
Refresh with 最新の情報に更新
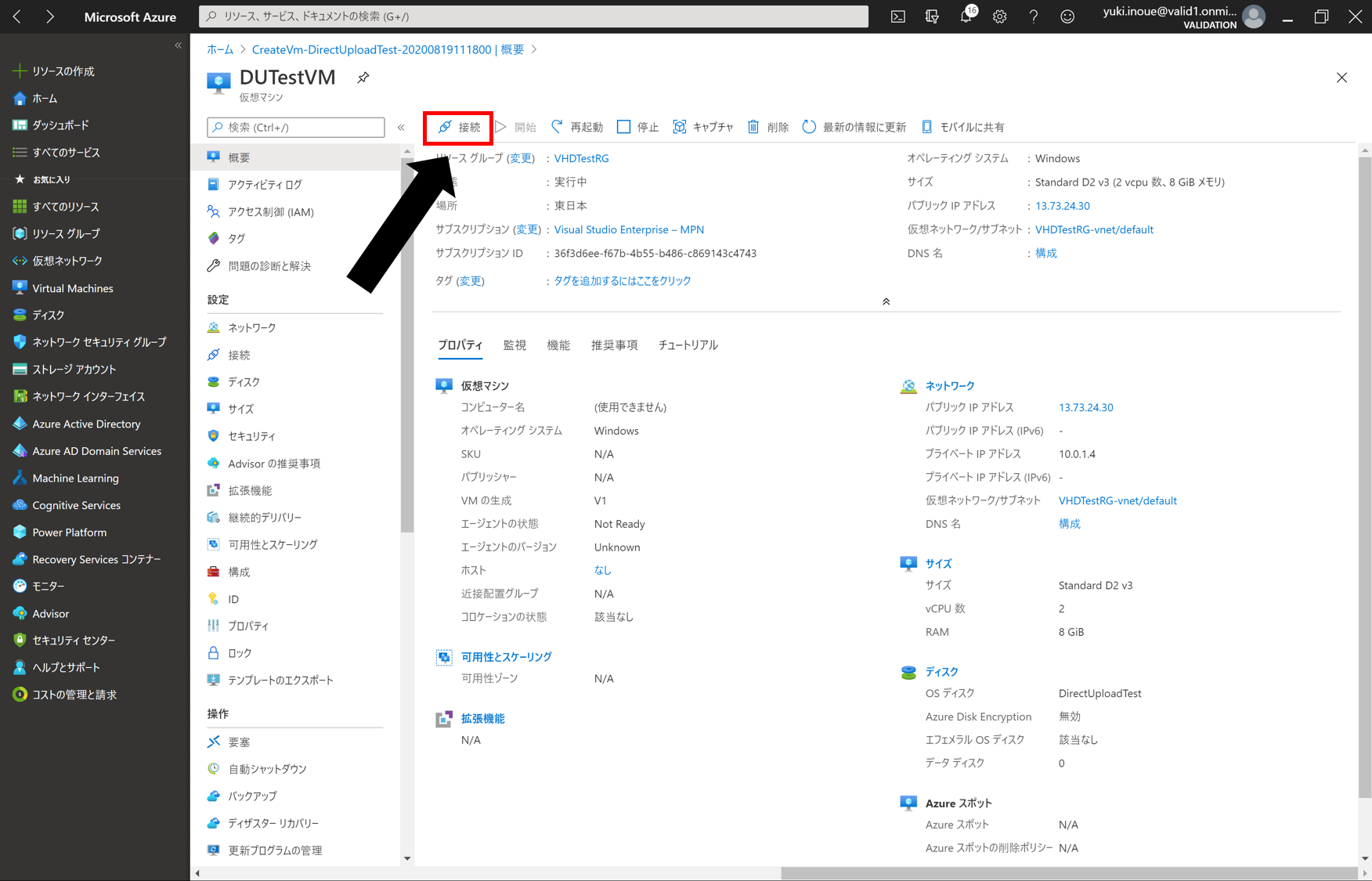pyautogui.click(x=854, y=127)
